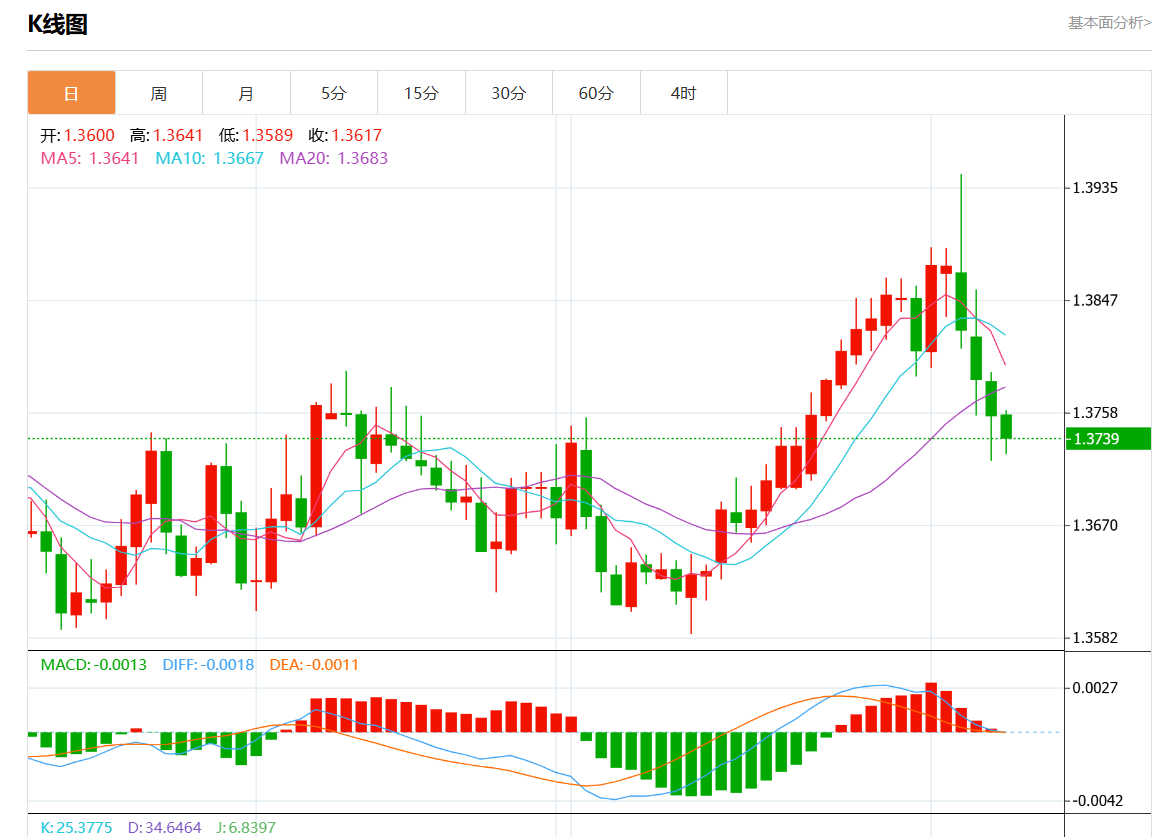Click the tallest green candle near 1.3935
The image size is (1176, 837).
pos(962,300)
